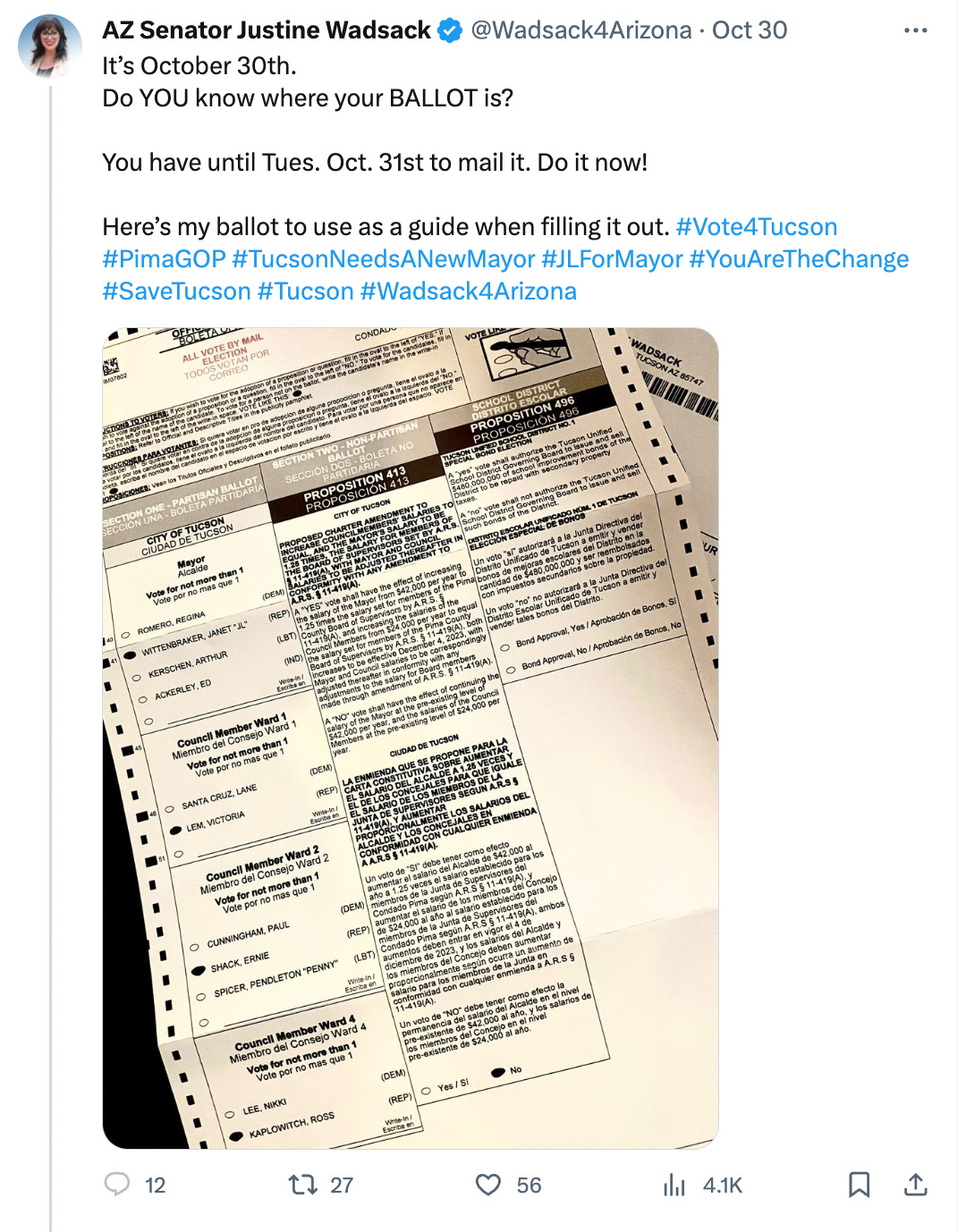Like the tweet with heart icon
This screenshot has width=966, height=1232.
coord(488,1185)
